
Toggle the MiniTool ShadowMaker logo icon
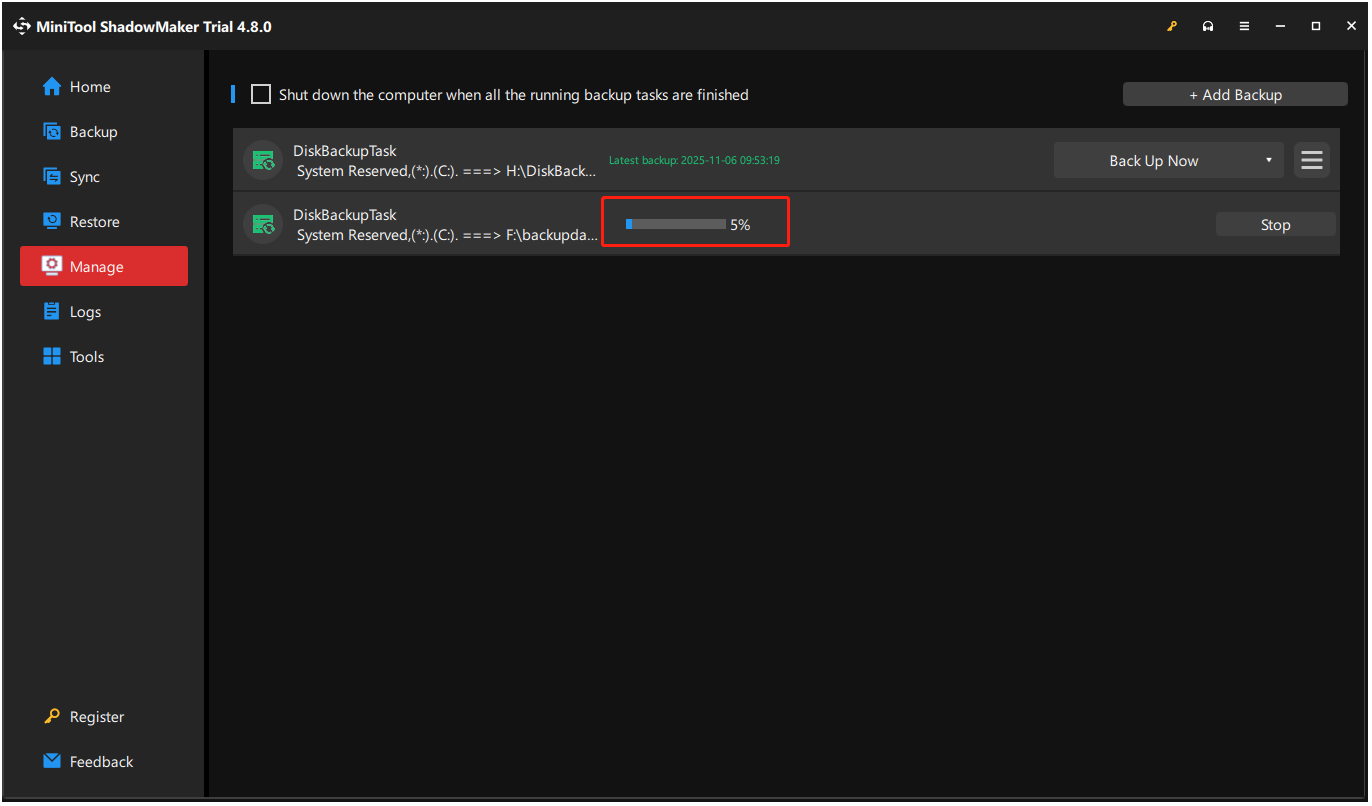(x=21, y=26)
